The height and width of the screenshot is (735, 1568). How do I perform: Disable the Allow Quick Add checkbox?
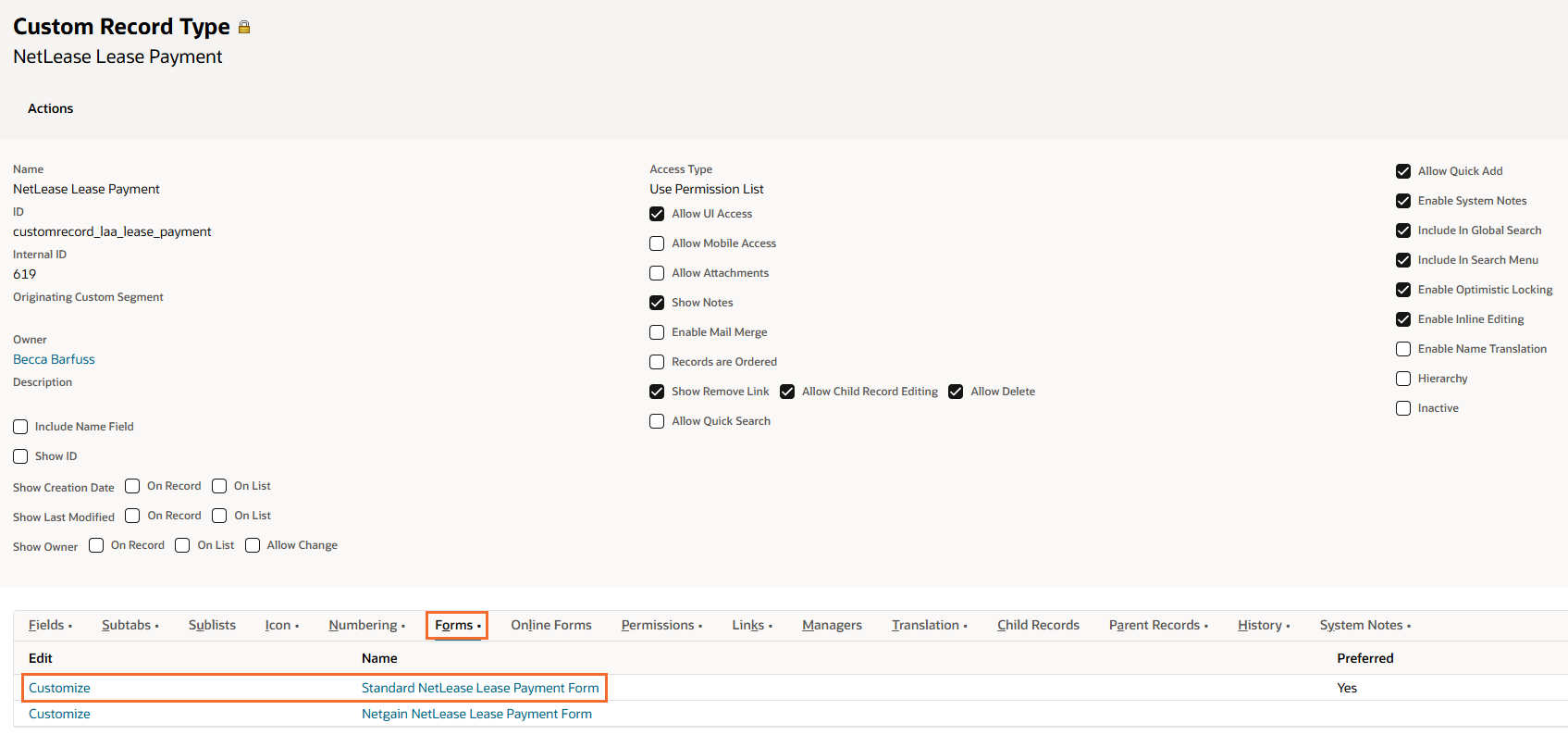(x=1403, y=171)
